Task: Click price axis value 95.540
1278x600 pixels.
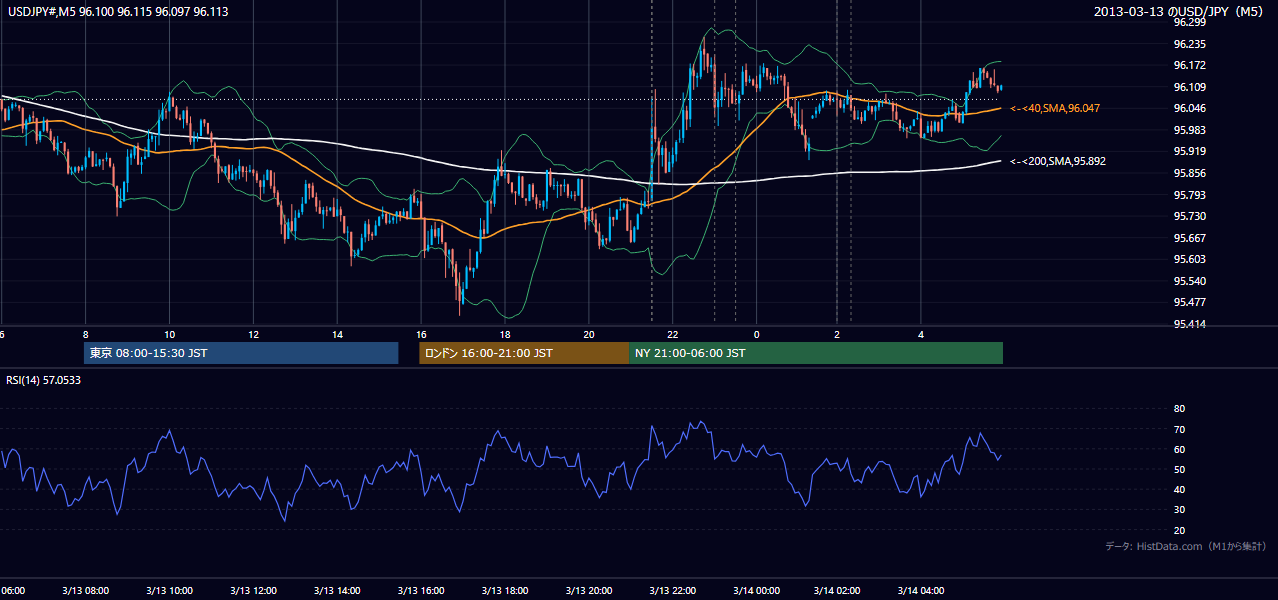Action: point(1189,281)
